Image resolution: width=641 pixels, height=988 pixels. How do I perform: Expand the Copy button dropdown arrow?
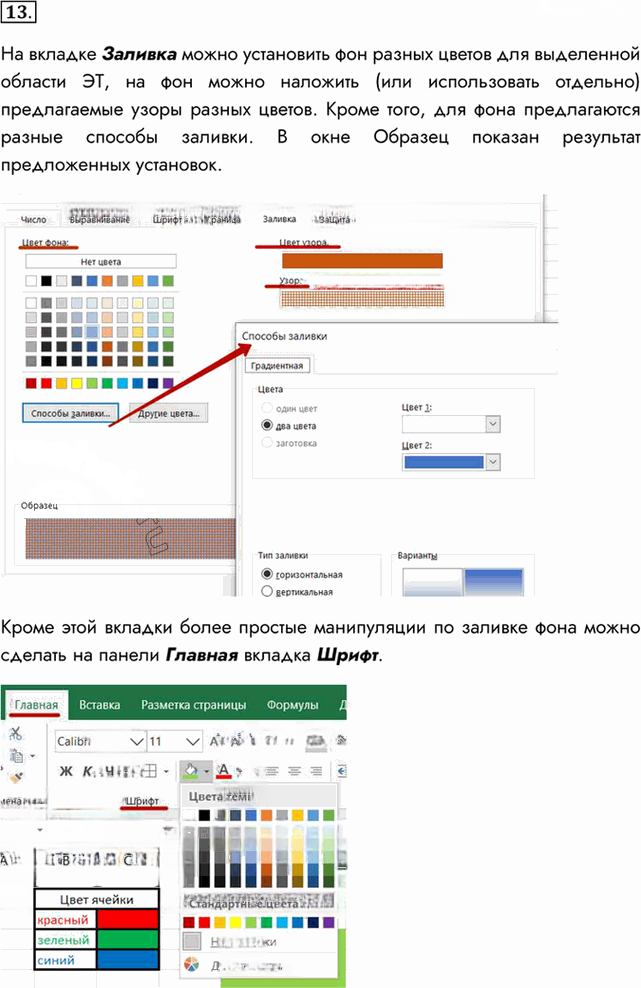point(33,755)
